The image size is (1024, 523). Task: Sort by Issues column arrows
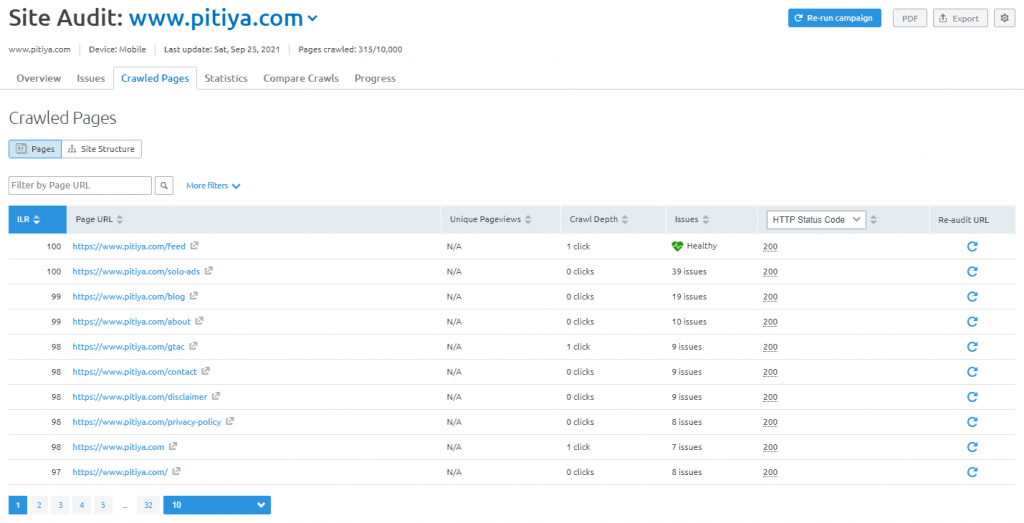(705, 220)
